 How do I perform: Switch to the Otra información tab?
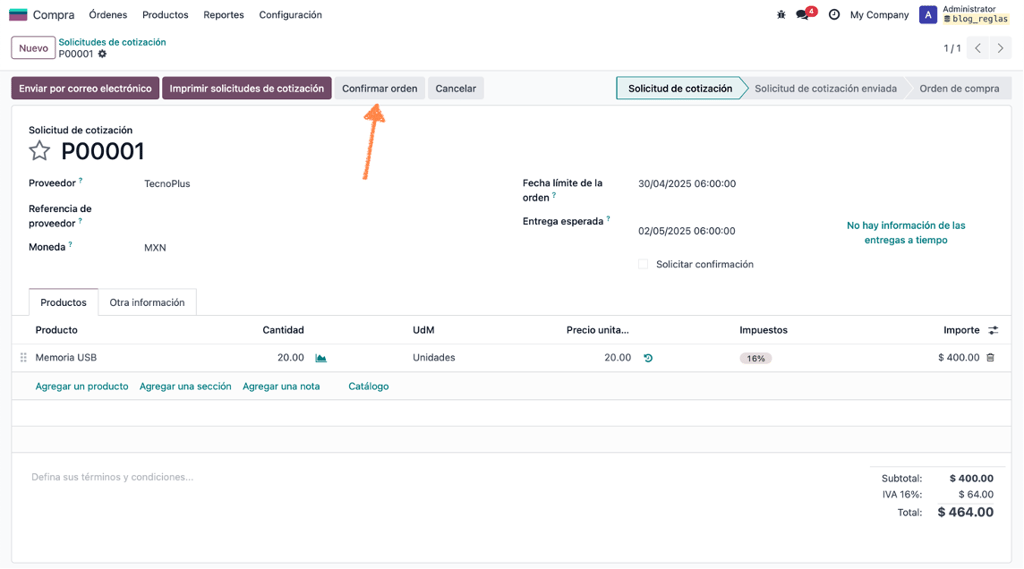147,302
